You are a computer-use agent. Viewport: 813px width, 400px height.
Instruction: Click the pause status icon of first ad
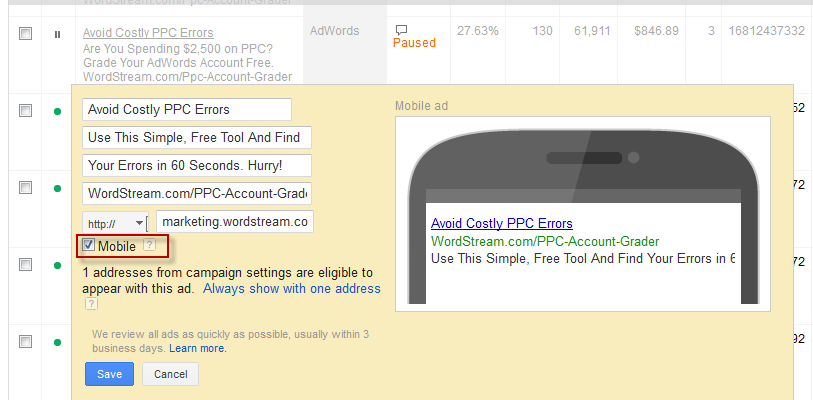(x=58, y=34)
